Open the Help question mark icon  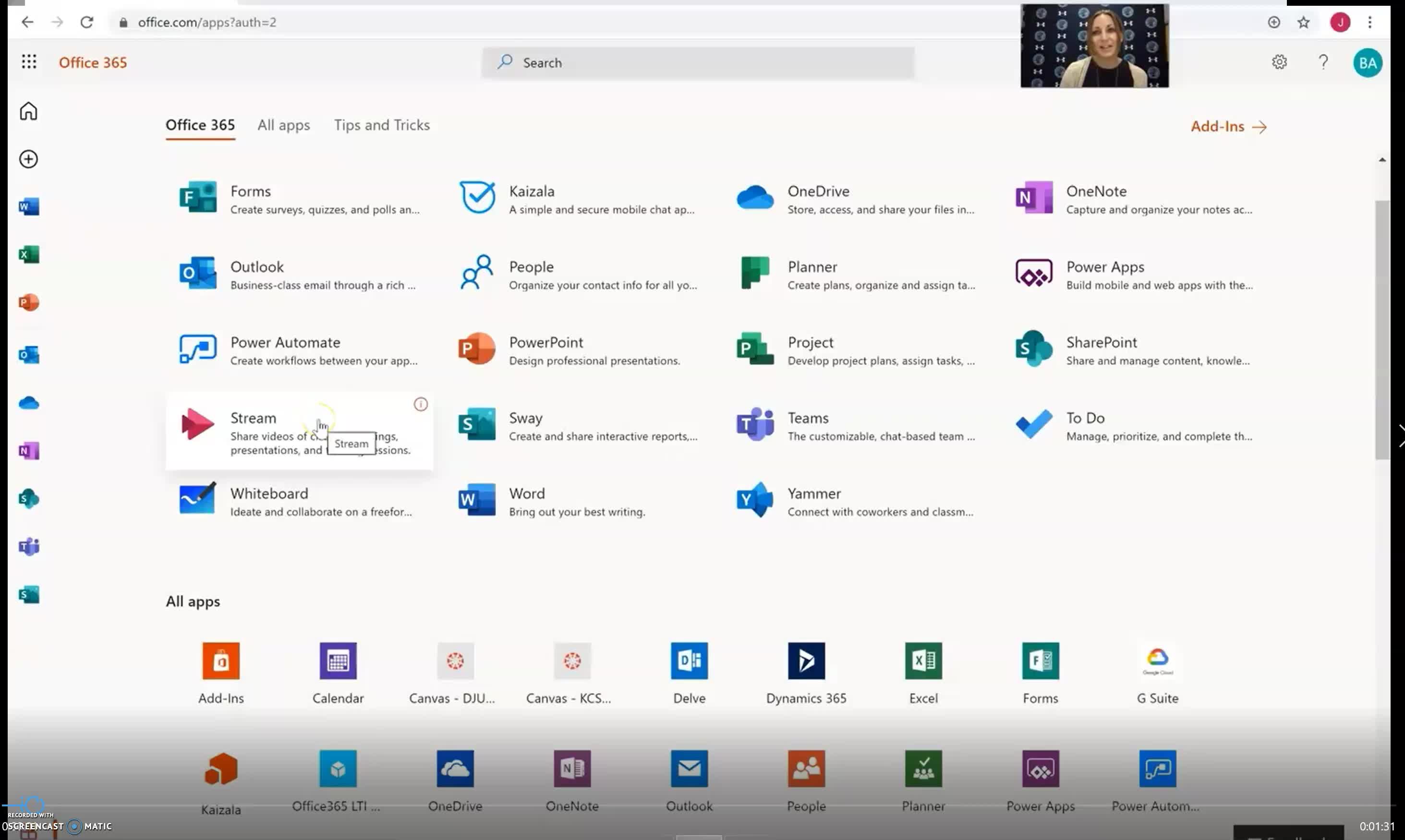(1323, 62)
